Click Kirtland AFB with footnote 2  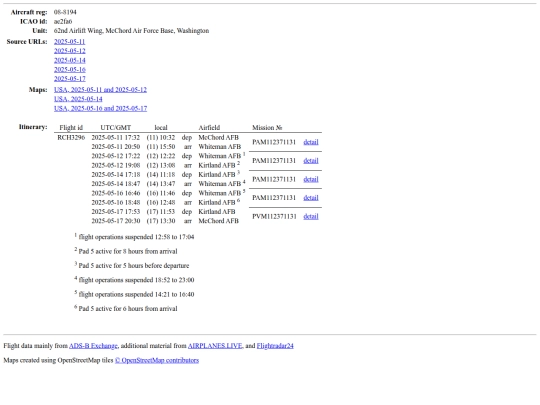point(219,165)
